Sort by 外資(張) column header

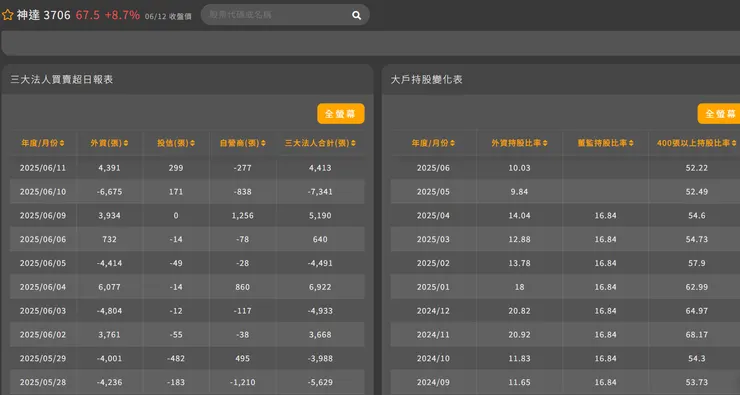coord(109,143)
